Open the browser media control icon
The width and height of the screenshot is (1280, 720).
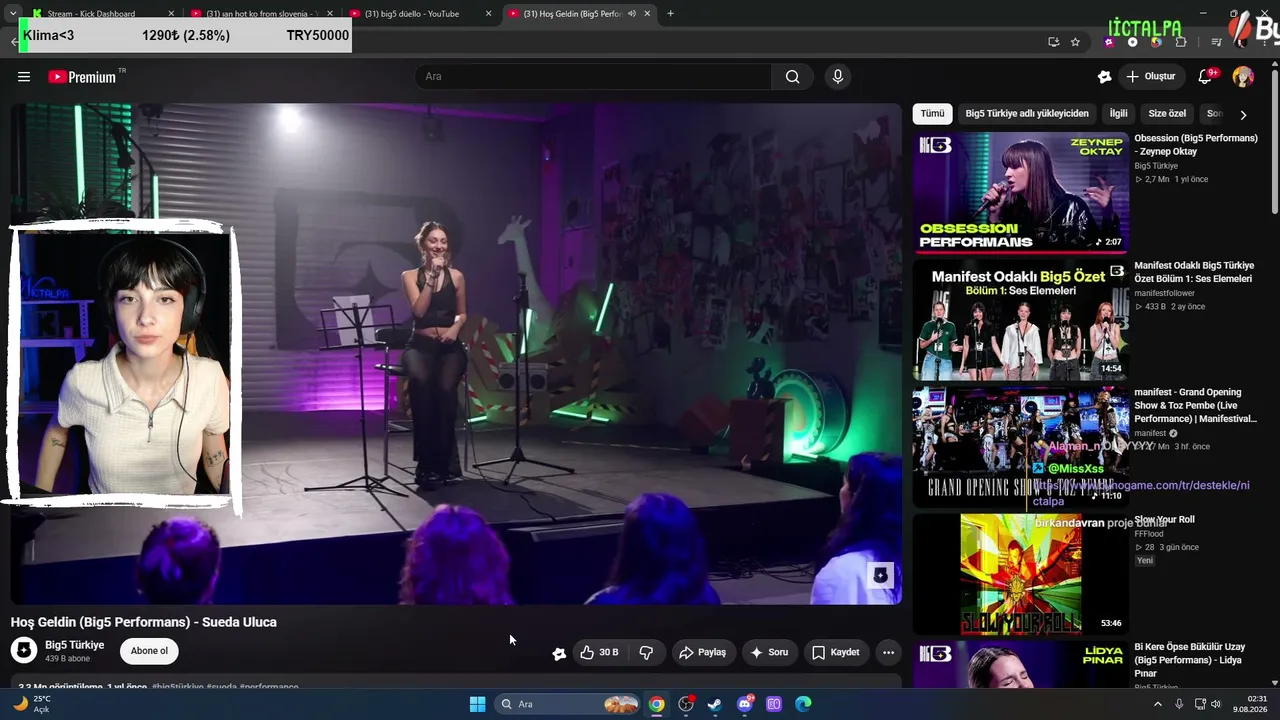(x=1216, y=42)
